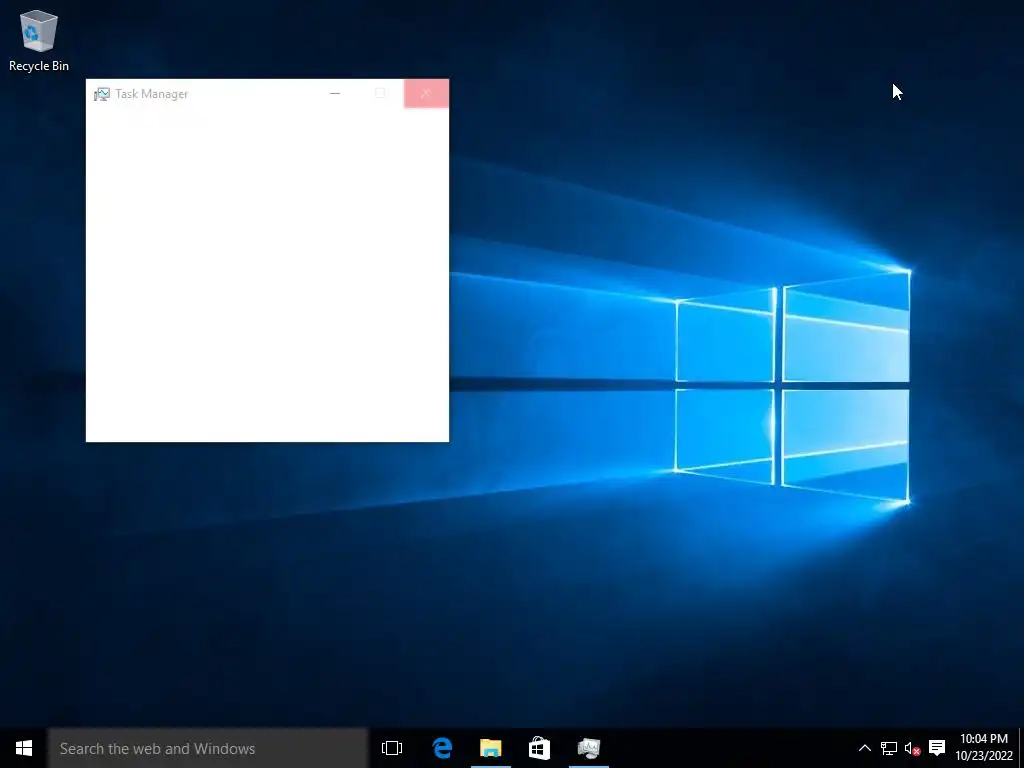Screen dimensions: 1024x768
Task: Click the Show desktop strip at taskbar end
Action: 1021,748
